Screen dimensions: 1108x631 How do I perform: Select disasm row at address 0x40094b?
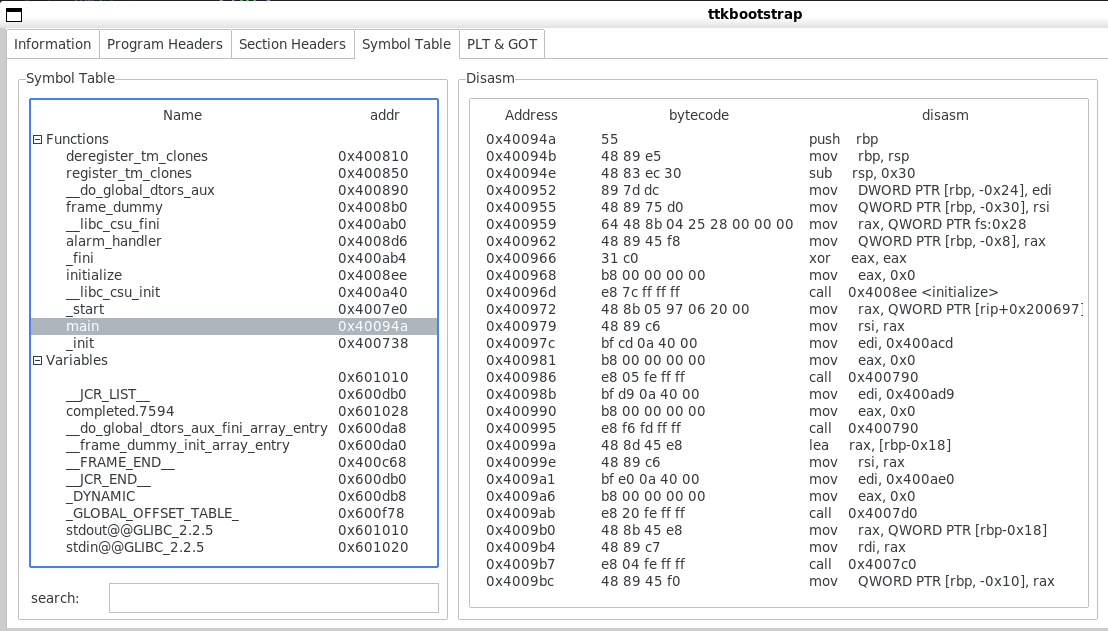point(779,156)
